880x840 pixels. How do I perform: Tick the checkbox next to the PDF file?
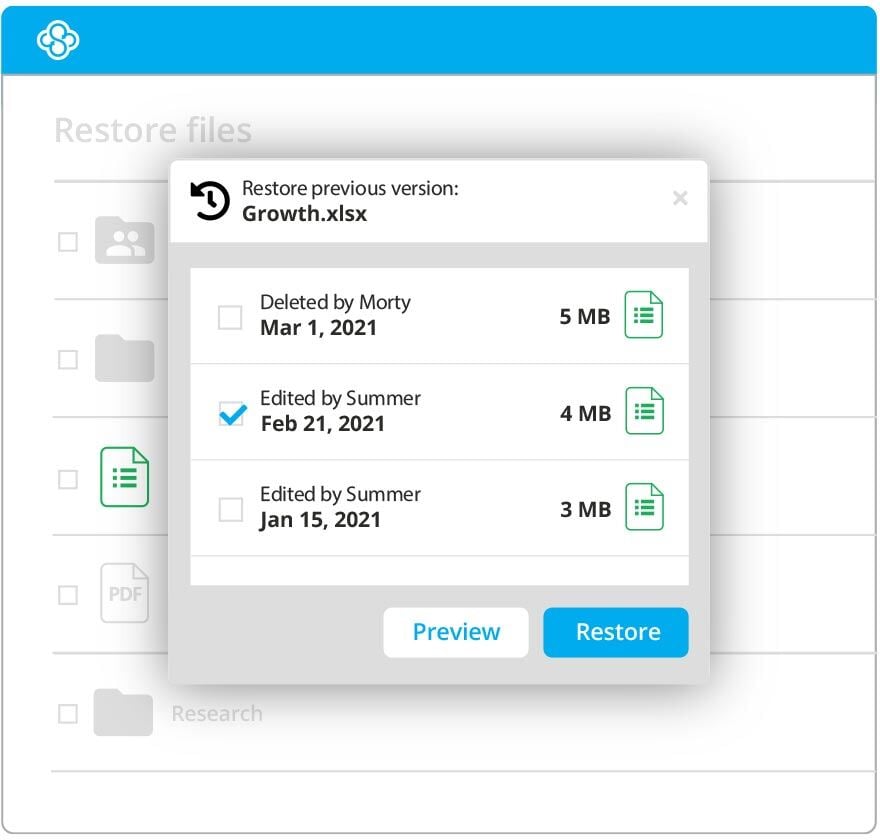pos(68,594)
